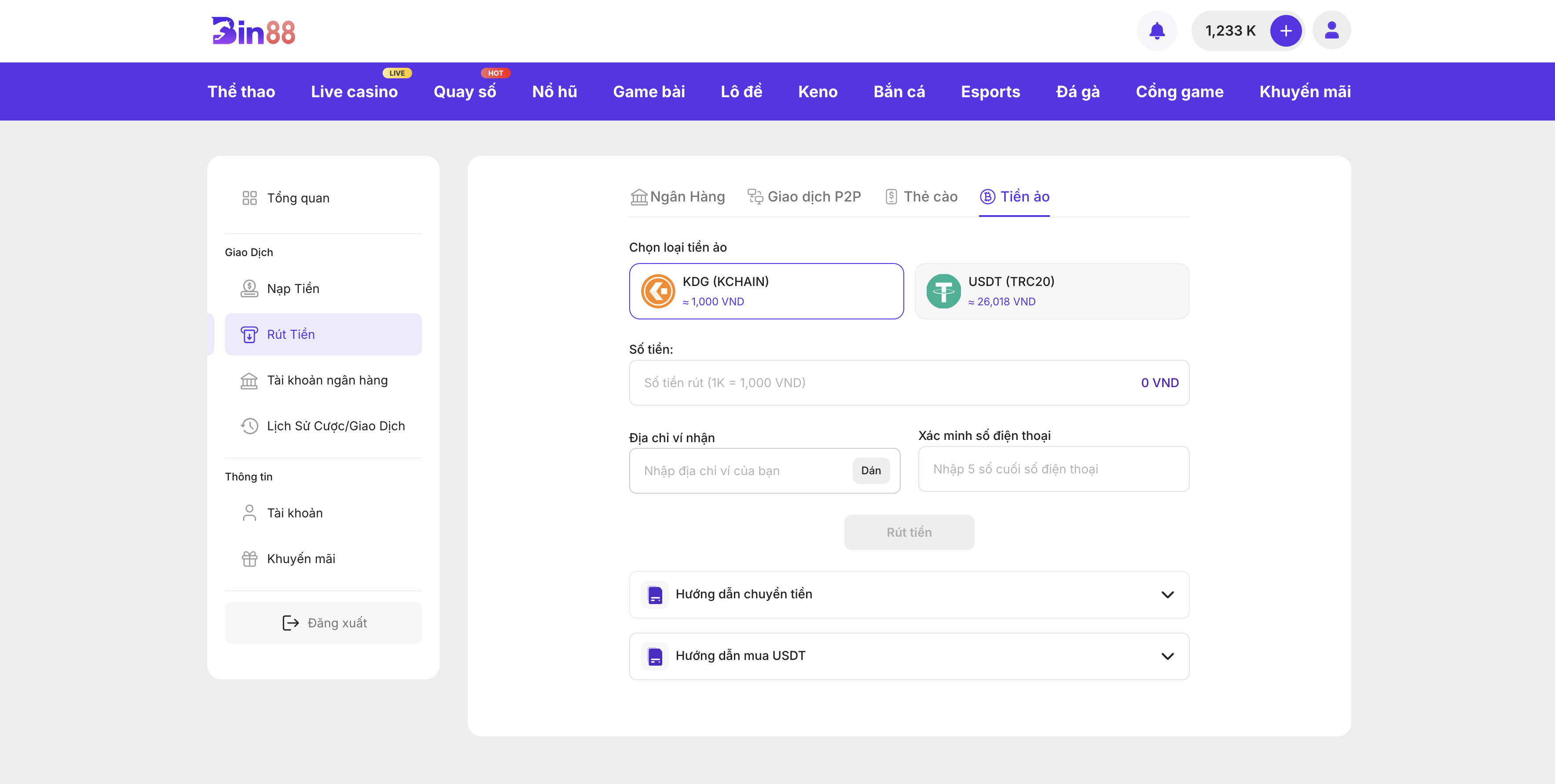Click the Rút Tiền withdraw icon
This screenshot has height=784, width=1555.
click(249, 334)
